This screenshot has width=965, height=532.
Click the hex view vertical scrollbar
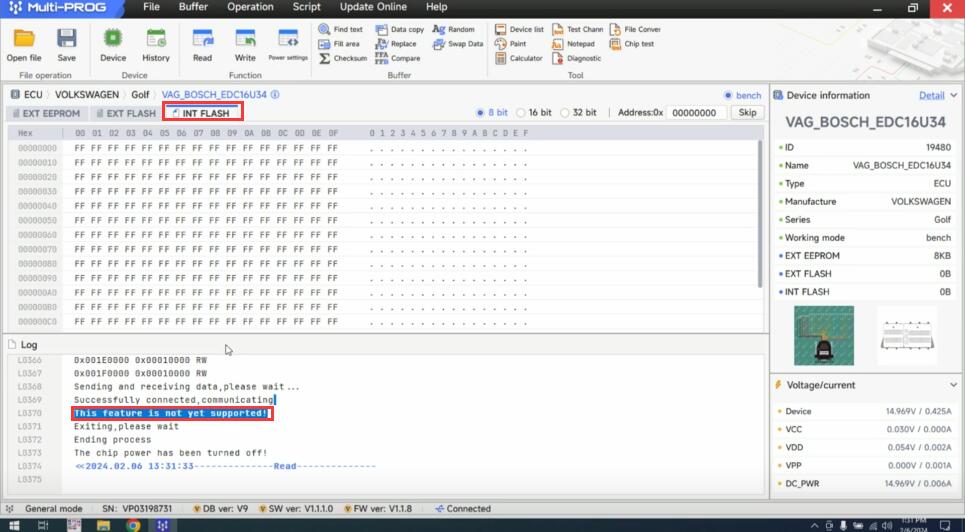tap(760, 214)
